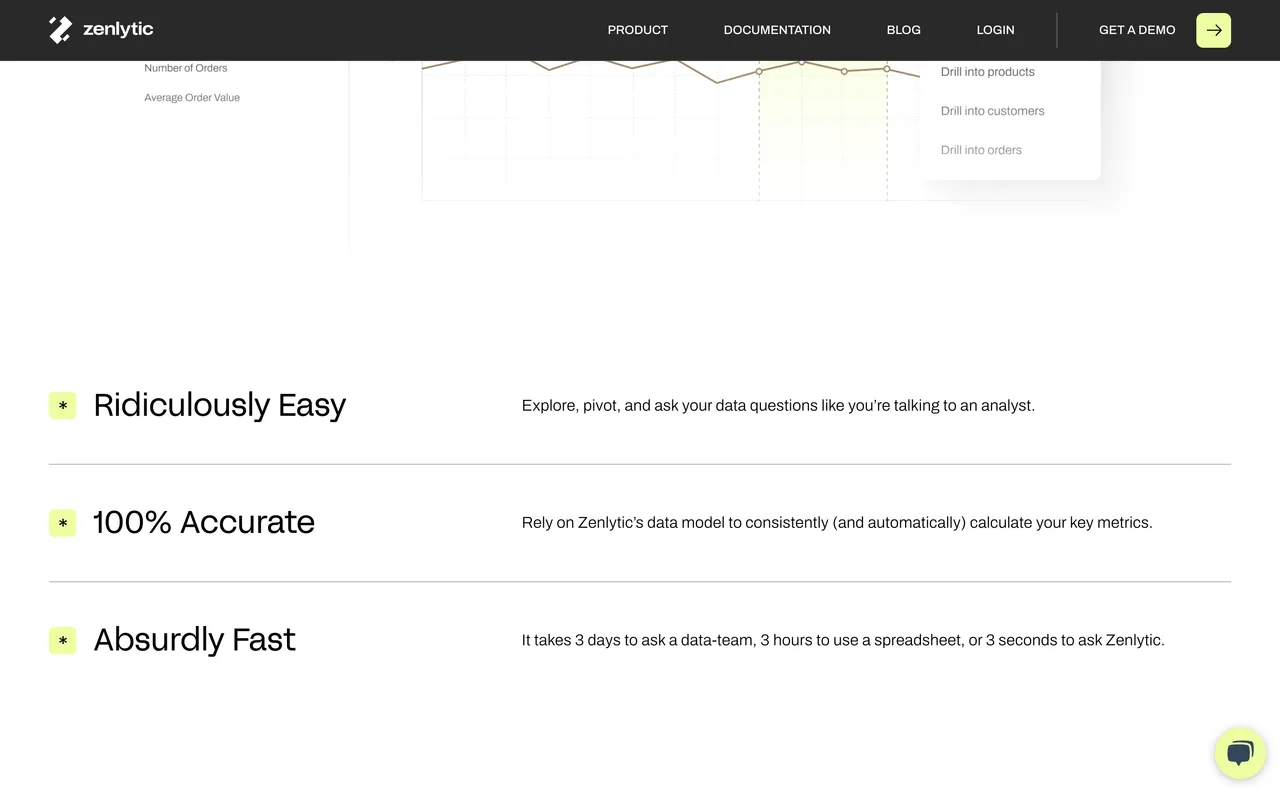Click the arrow icon inside Get a Demo
Viewport: 1280px width, 793px height.
[x=1213, y=30]
